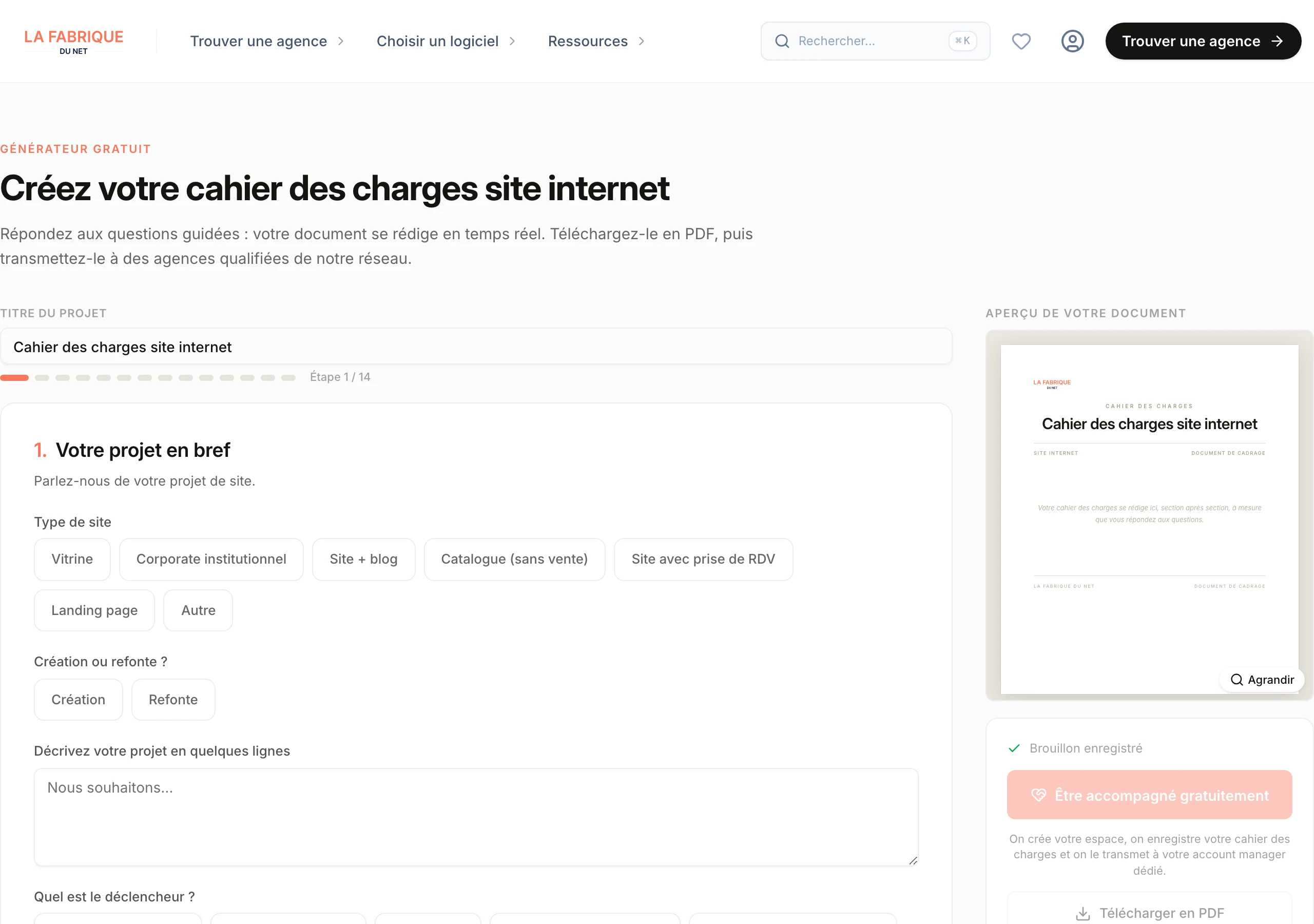Select Autre as site type

coord(198,610)
